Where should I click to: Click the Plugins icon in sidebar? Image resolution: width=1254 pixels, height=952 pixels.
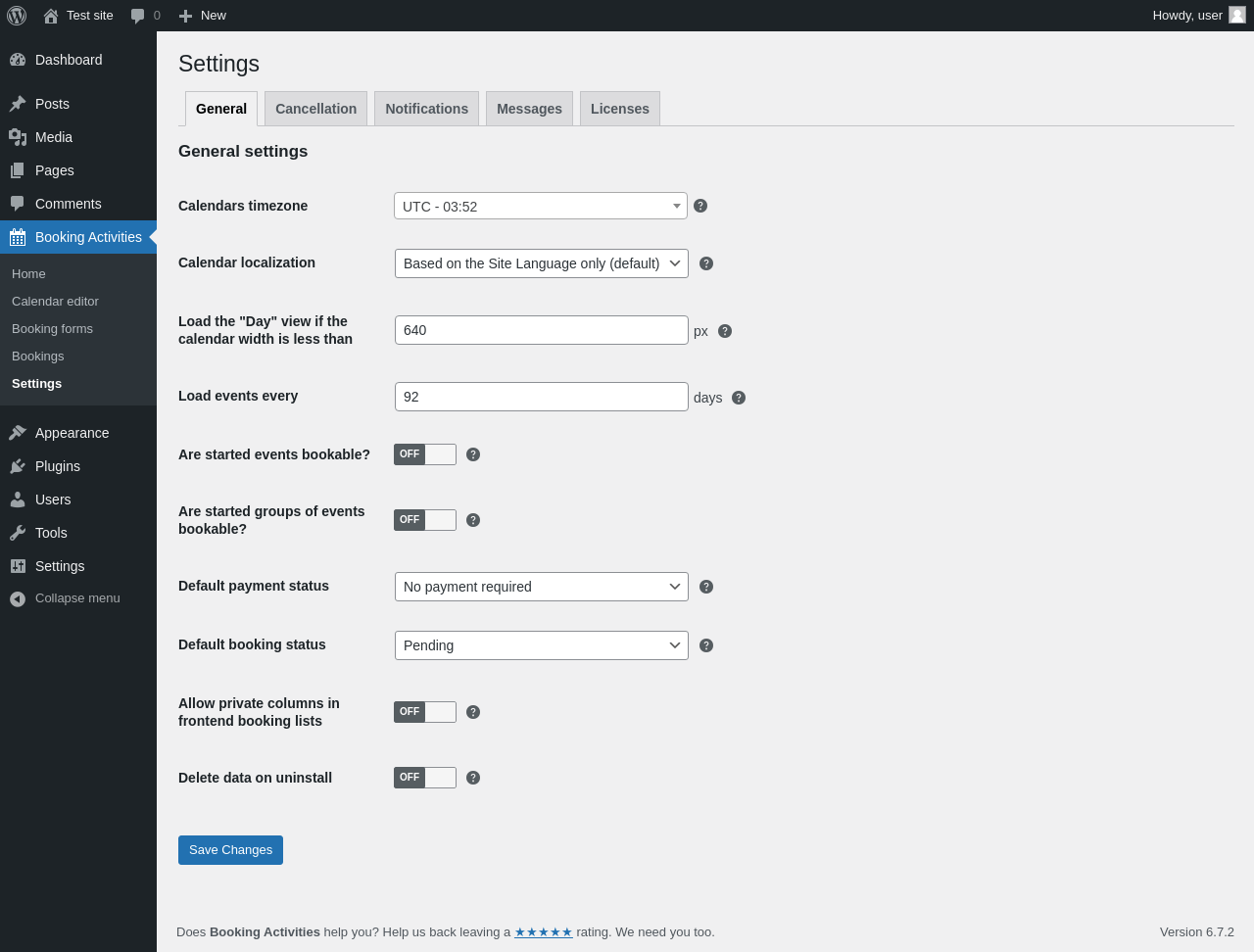click(18, 466)
